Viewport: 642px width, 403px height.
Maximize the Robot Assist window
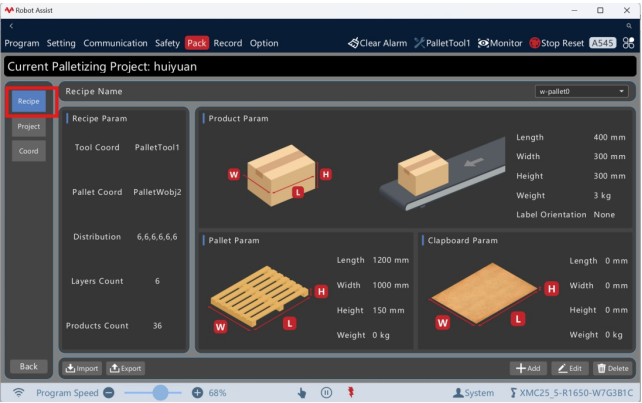click(x=600, y=10)
